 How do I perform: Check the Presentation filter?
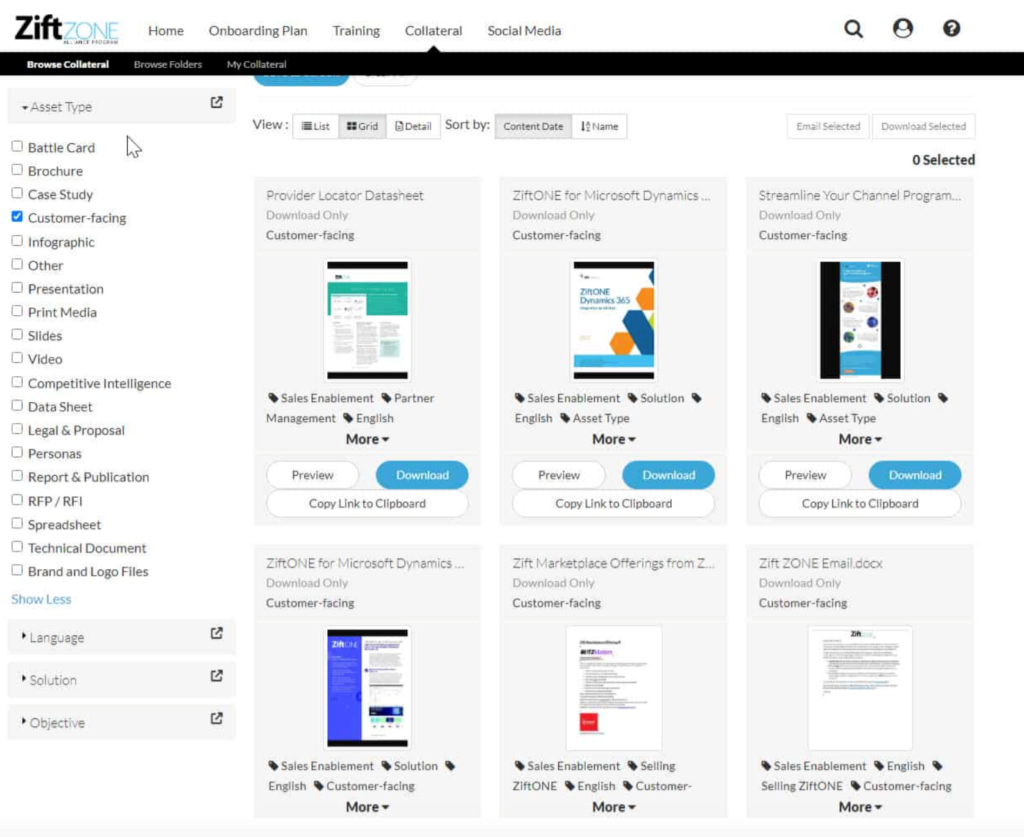(17, 288)
